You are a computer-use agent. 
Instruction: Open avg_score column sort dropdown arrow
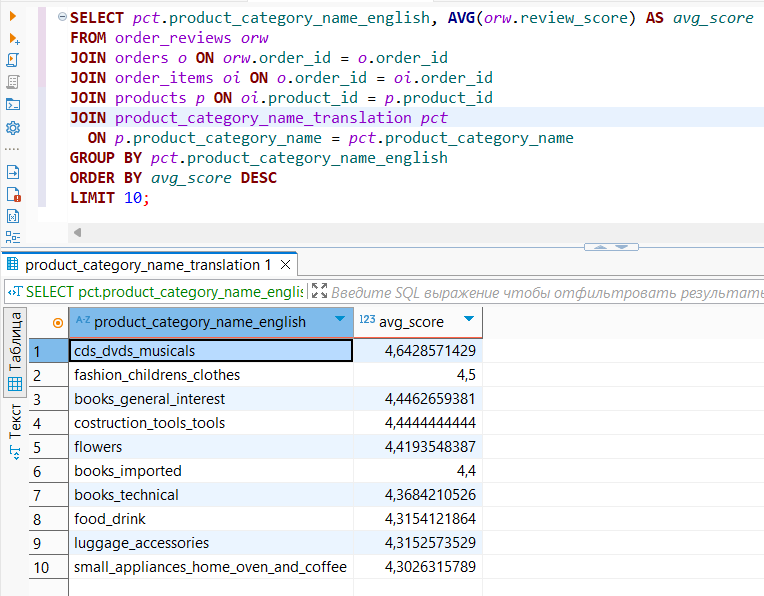469,320
